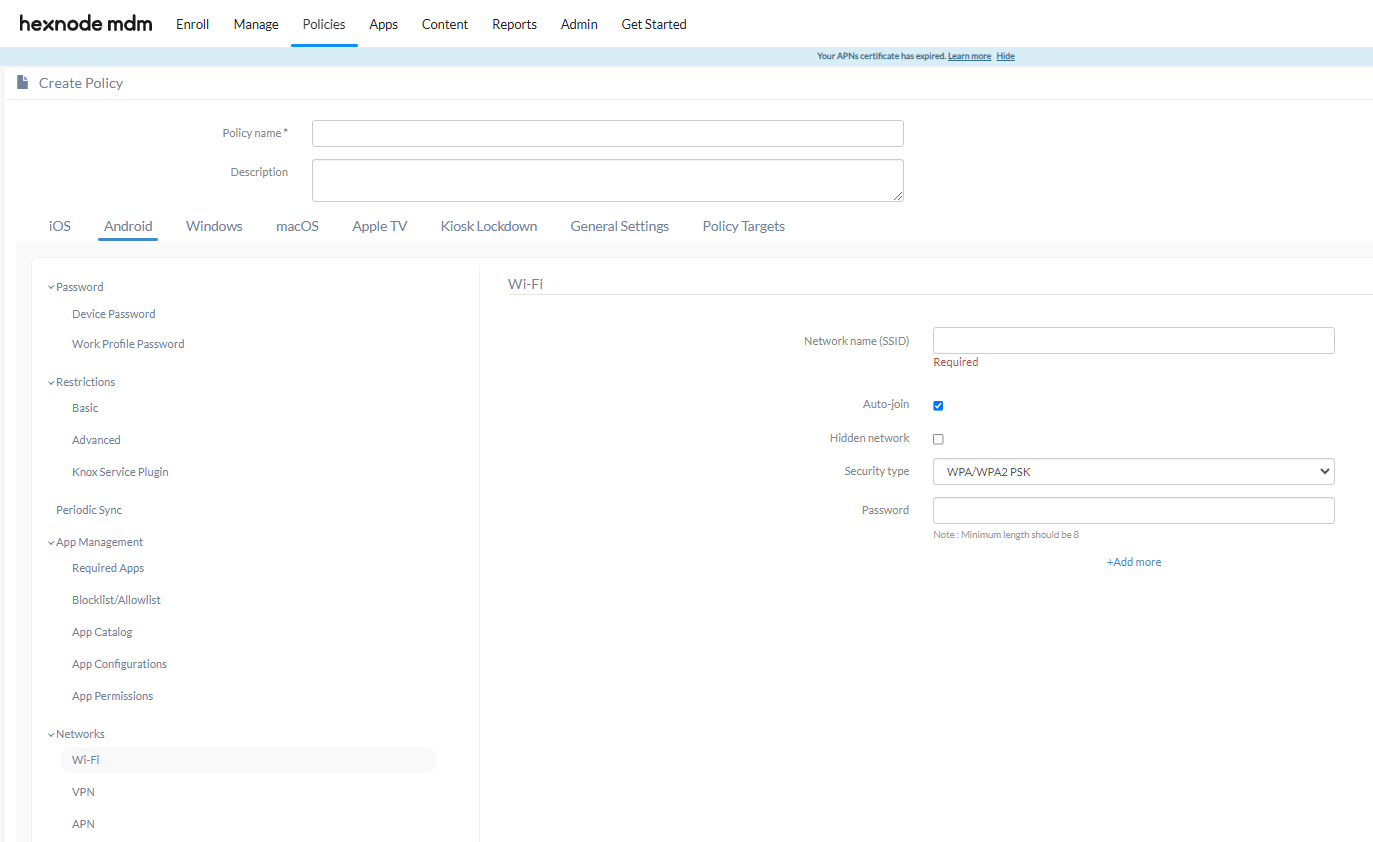Open Periodic Sync settings
1373x842 pixels.
point(89,510)
